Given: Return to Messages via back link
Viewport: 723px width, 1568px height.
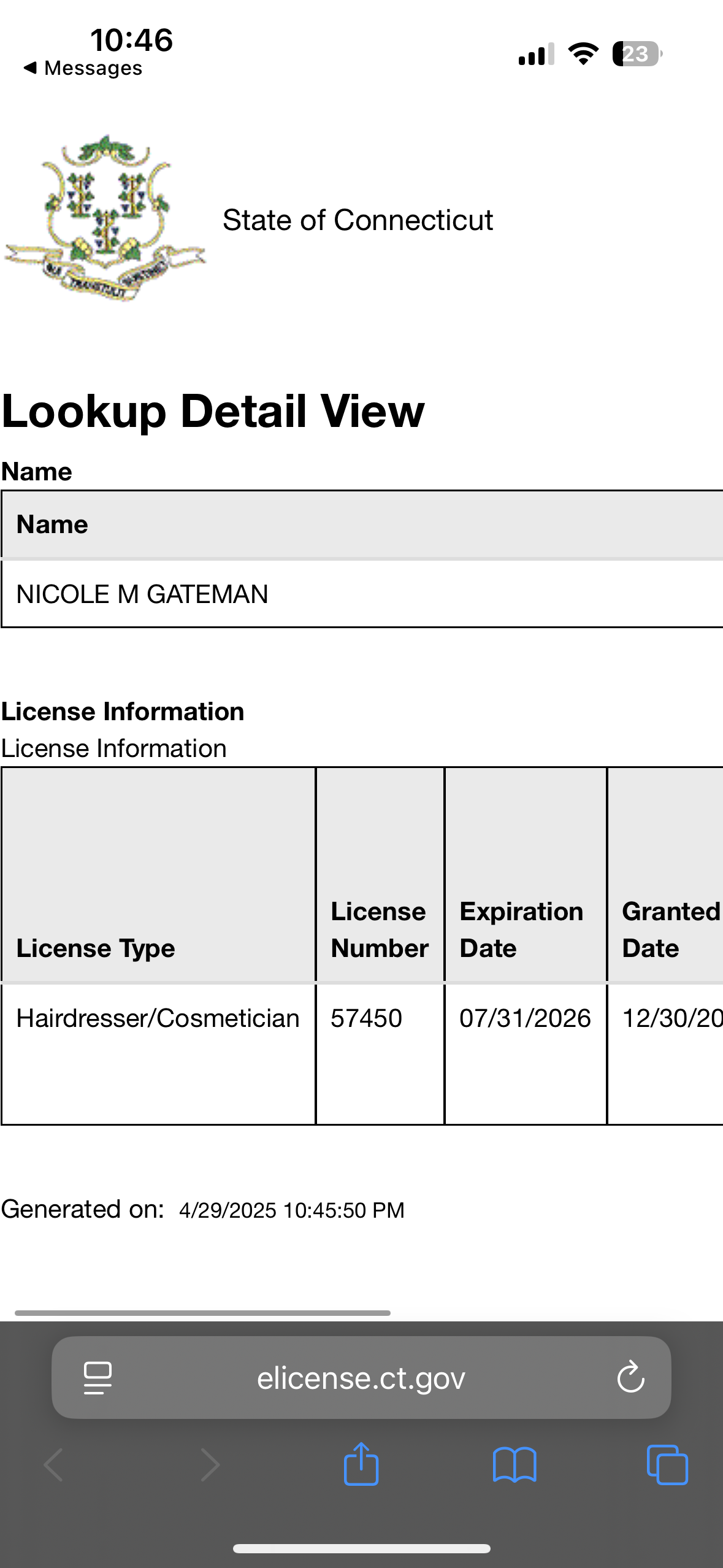Looking at the screenshot, I should 83,68.
